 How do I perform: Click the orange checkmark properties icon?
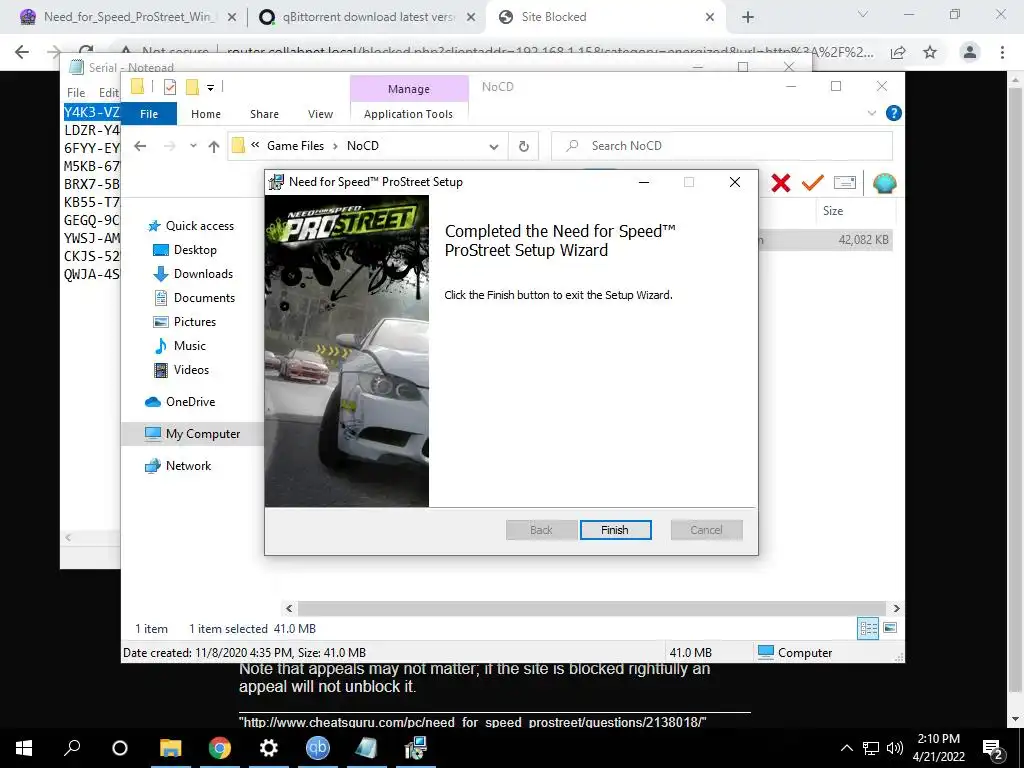coord(812,183)
